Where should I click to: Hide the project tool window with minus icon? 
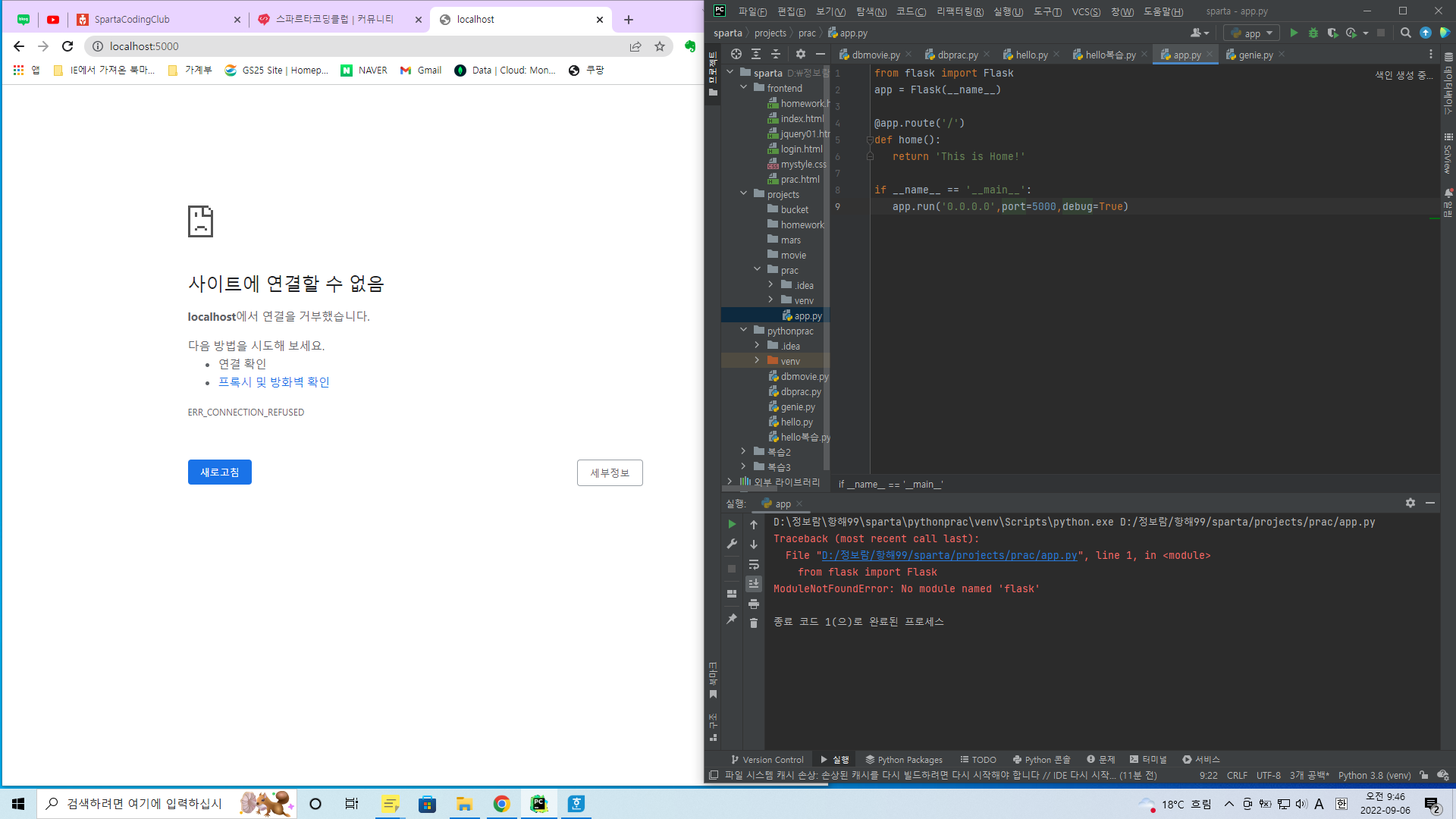tap(820, 54)
